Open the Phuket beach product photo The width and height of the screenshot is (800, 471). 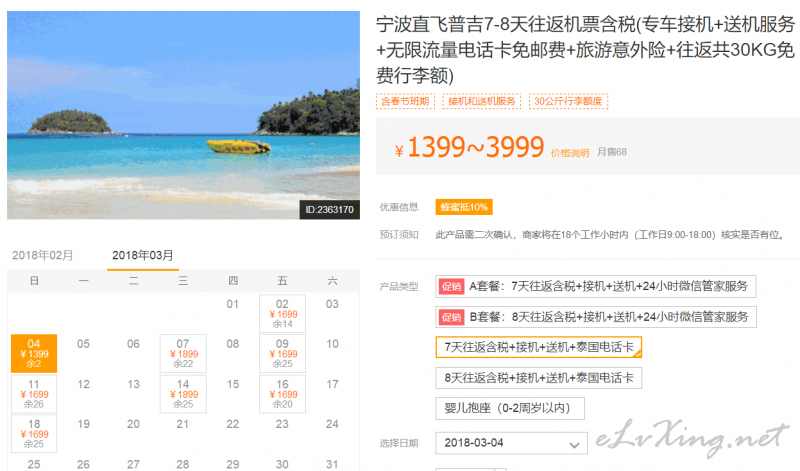coord(183,115)
